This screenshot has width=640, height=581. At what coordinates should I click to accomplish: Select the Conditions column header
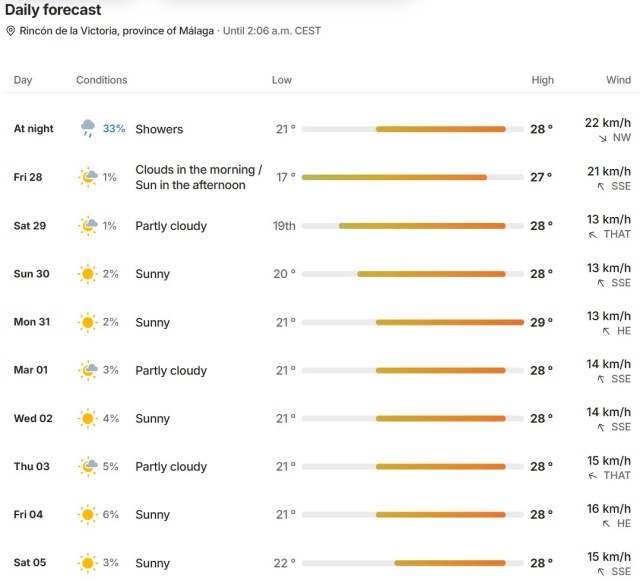pos(102,80)
